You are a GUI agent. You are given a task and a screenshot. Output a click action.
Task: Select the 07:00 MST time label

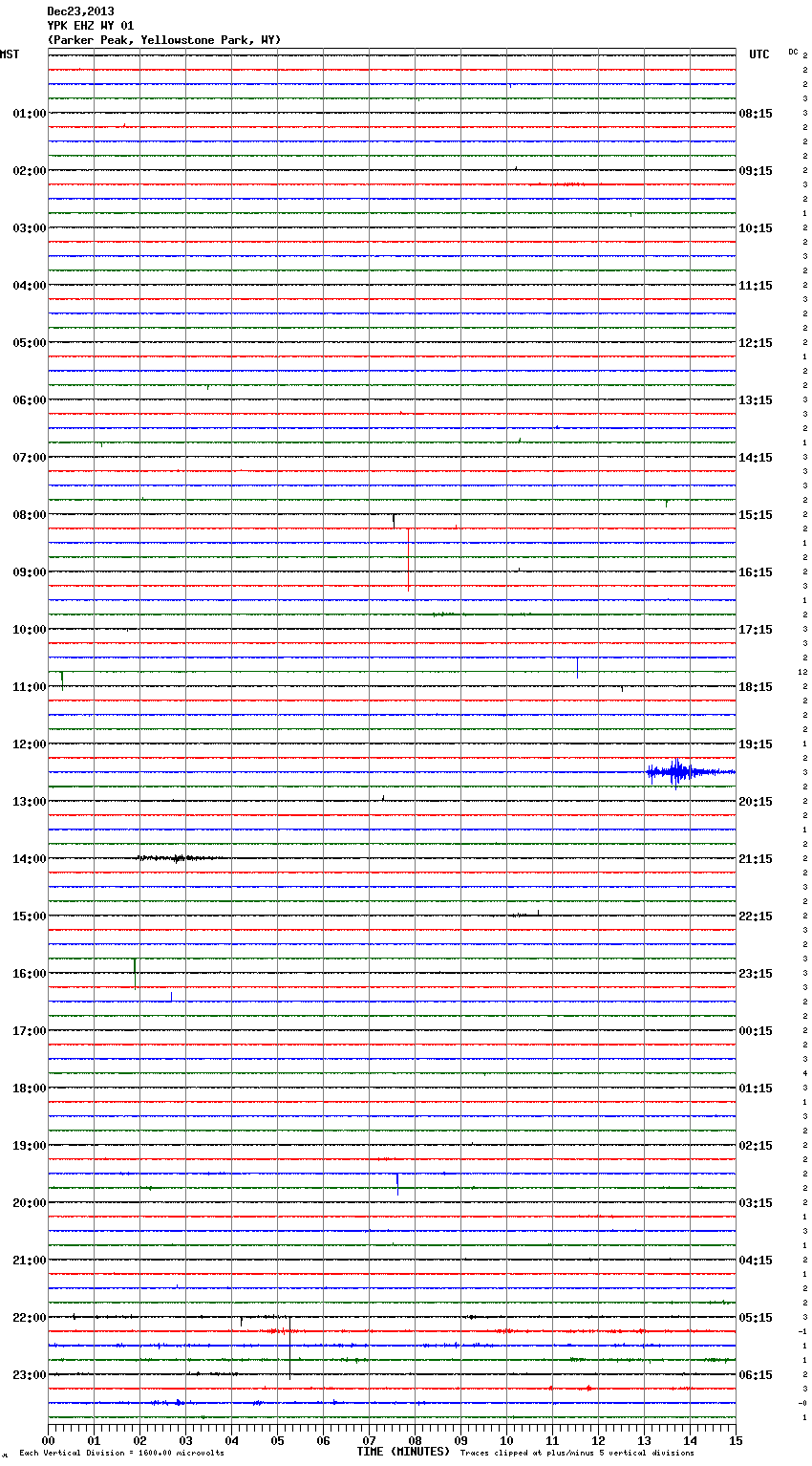30,458
